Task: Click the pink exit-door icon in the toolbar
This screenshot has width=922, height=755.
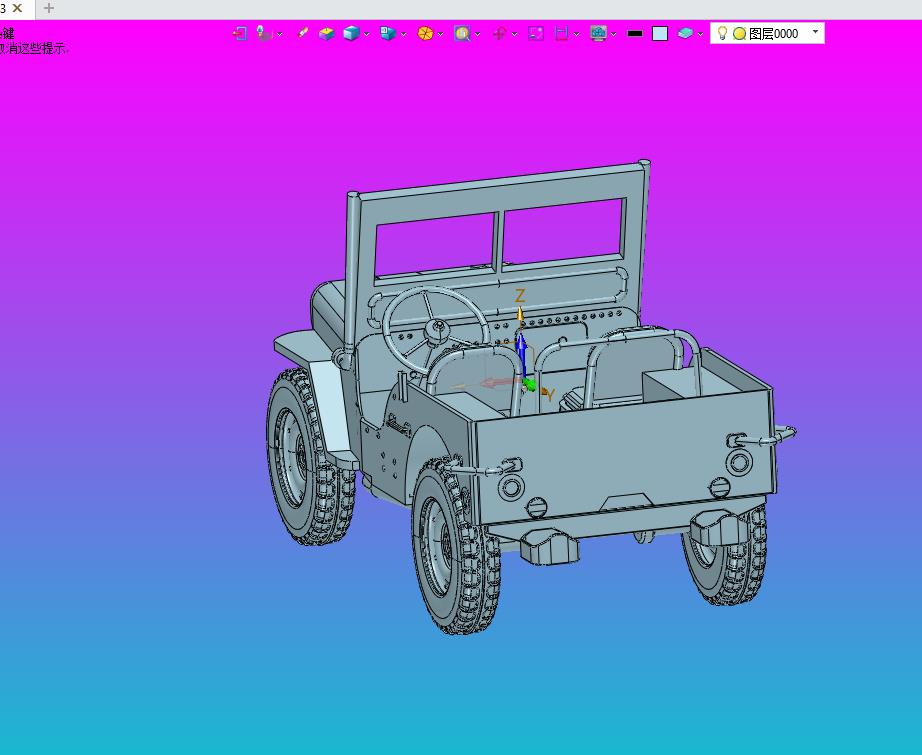Action: 239,34
